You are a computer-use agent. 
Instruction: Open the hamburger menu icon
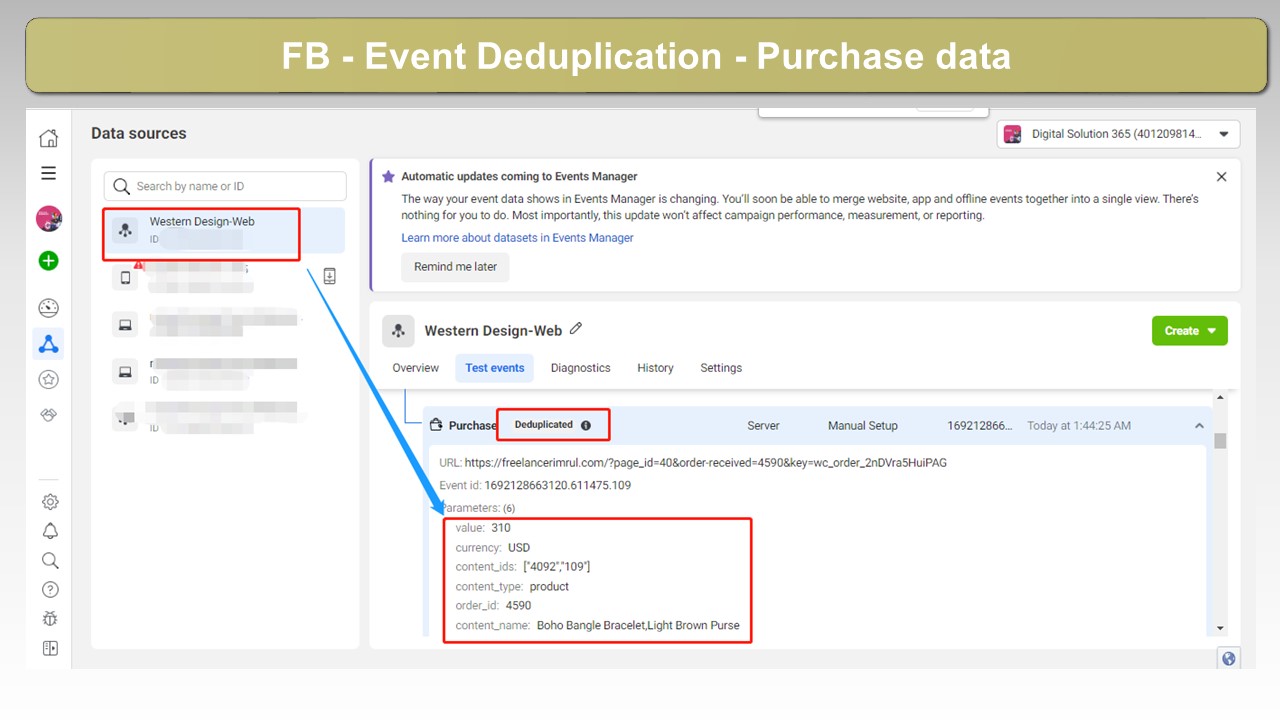[x=48, y=173]
